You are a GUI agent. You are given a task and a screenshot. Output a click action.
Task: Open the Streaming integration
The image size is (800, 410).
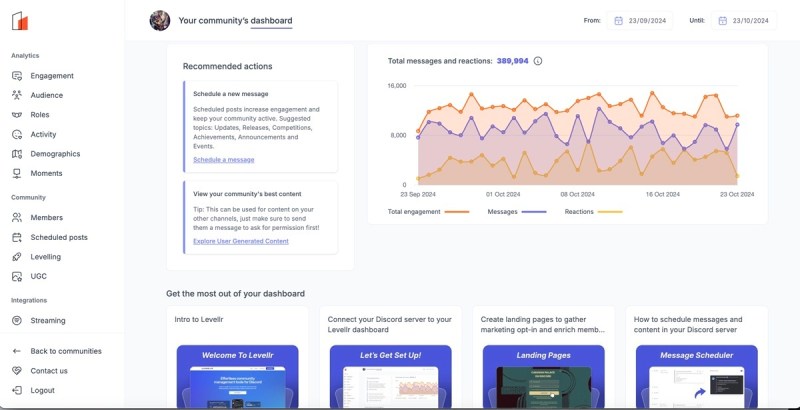[47, 321]
